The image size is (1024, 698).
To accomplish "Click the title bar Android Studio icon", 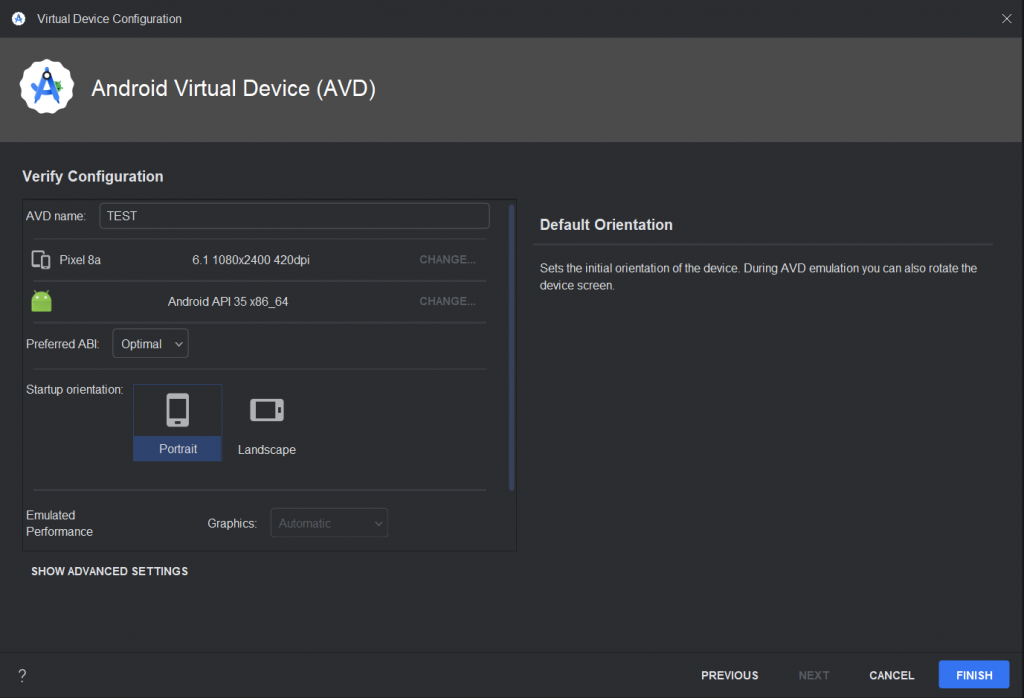I will point(19,19).
